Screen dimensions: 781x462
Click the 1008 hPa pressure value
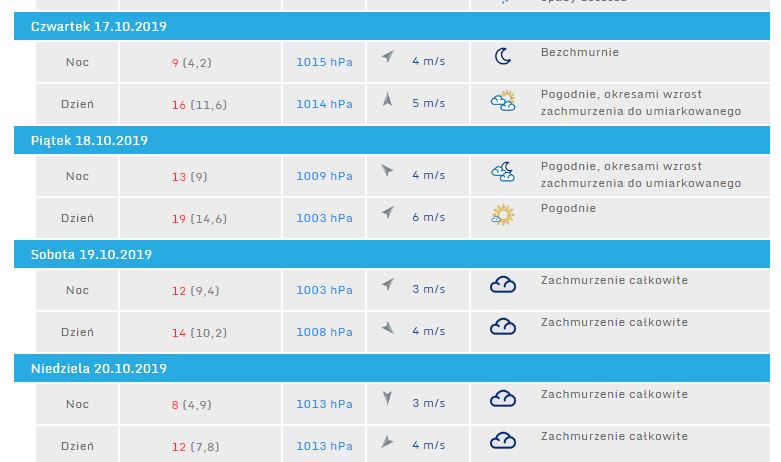(x=324, y=332)
